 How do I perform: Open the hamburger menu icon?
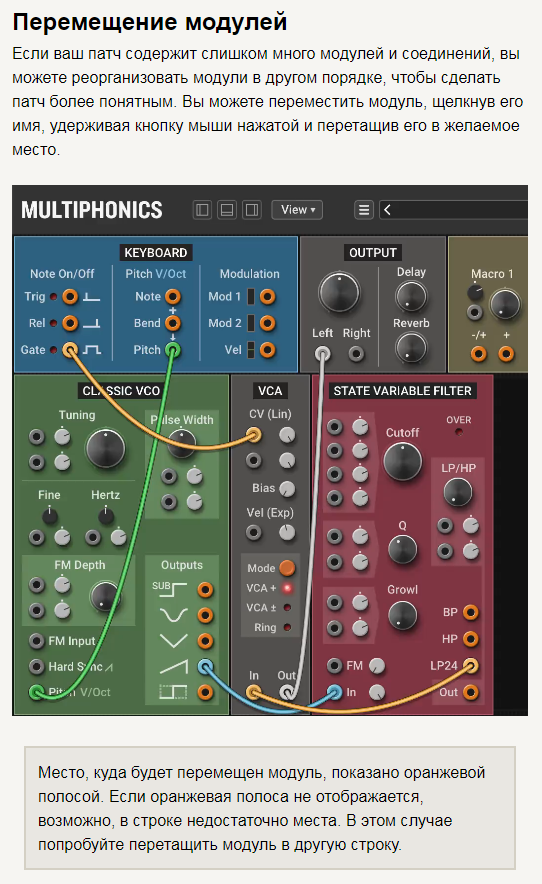[x=364, y=210]
